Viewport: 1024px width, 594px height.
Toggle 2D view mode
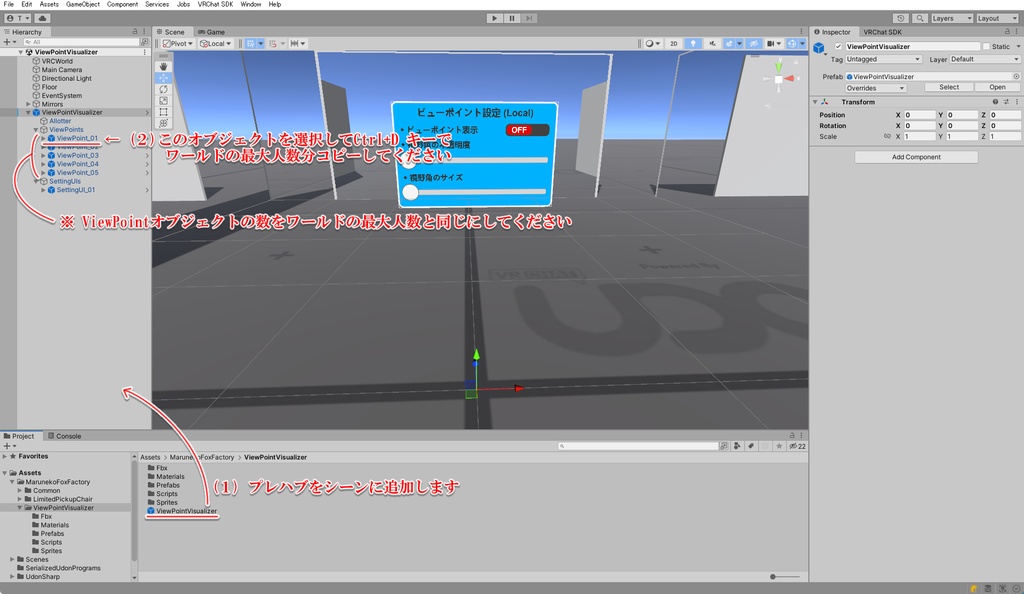click(x=673, y=44)
